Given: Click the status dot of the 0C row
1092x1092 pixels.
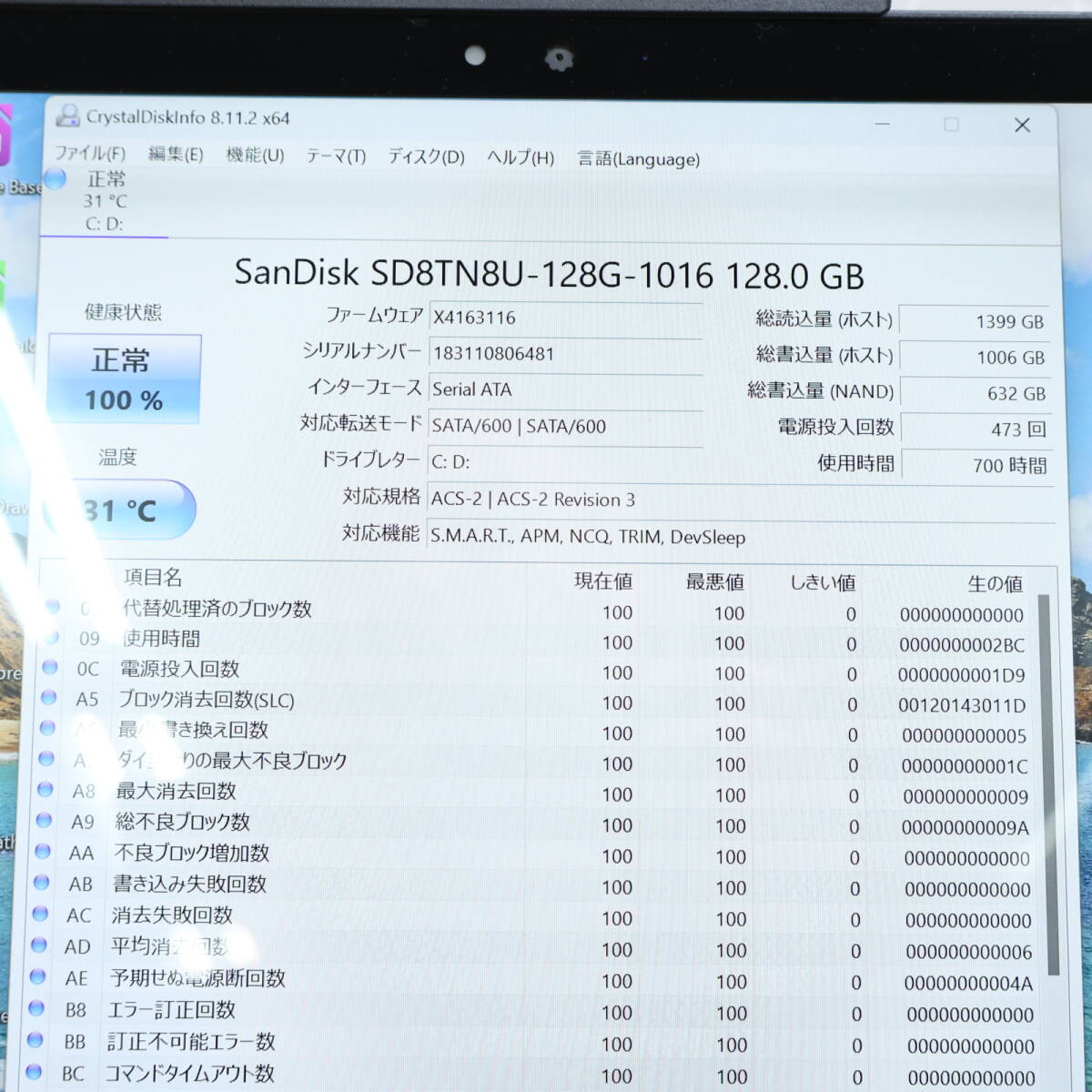Looking at the screenshot, I should click(49, 667).
